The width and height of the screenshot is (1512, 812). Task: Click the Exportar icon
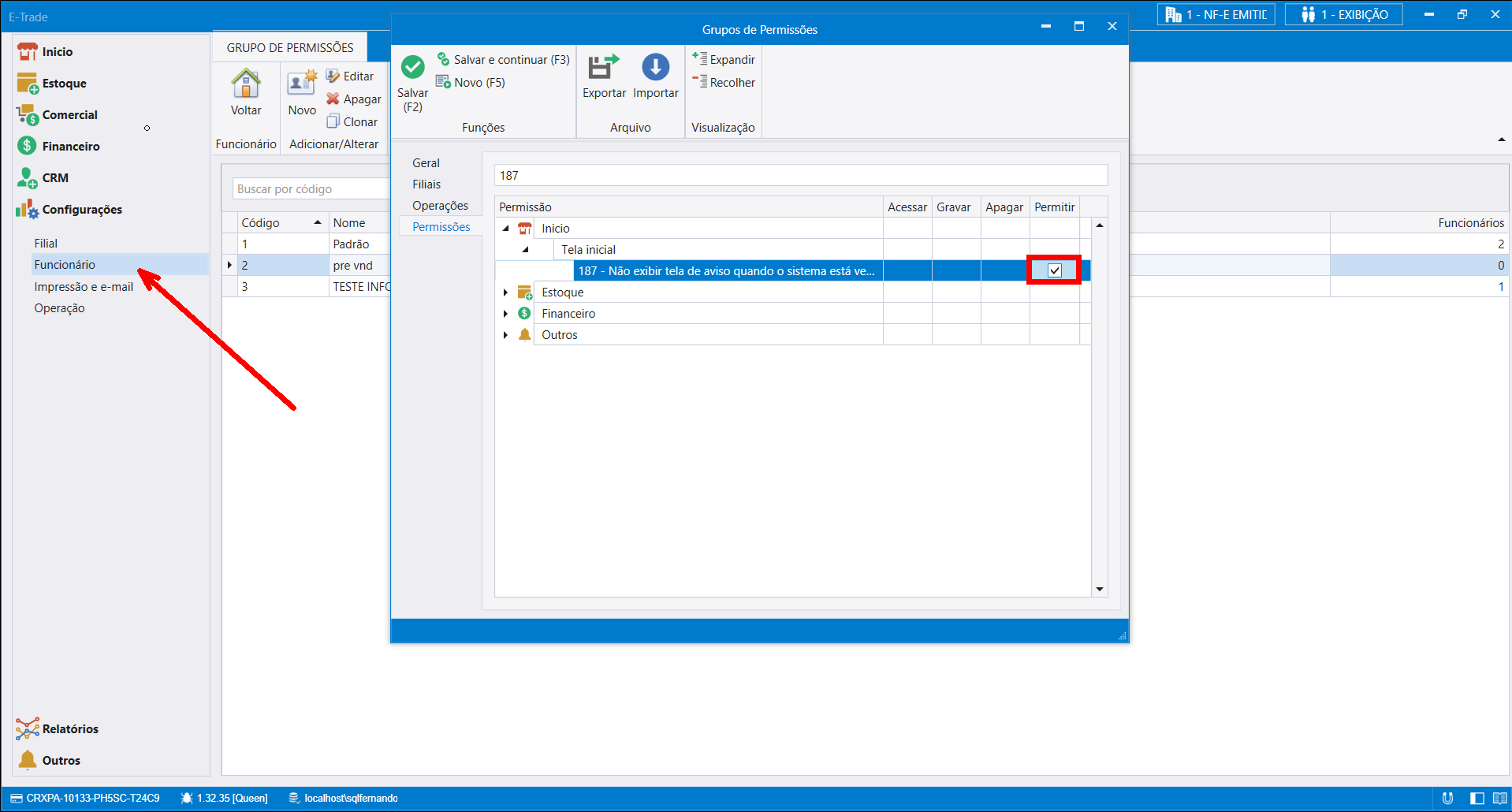pyautogui.click(x=604, y=68)
